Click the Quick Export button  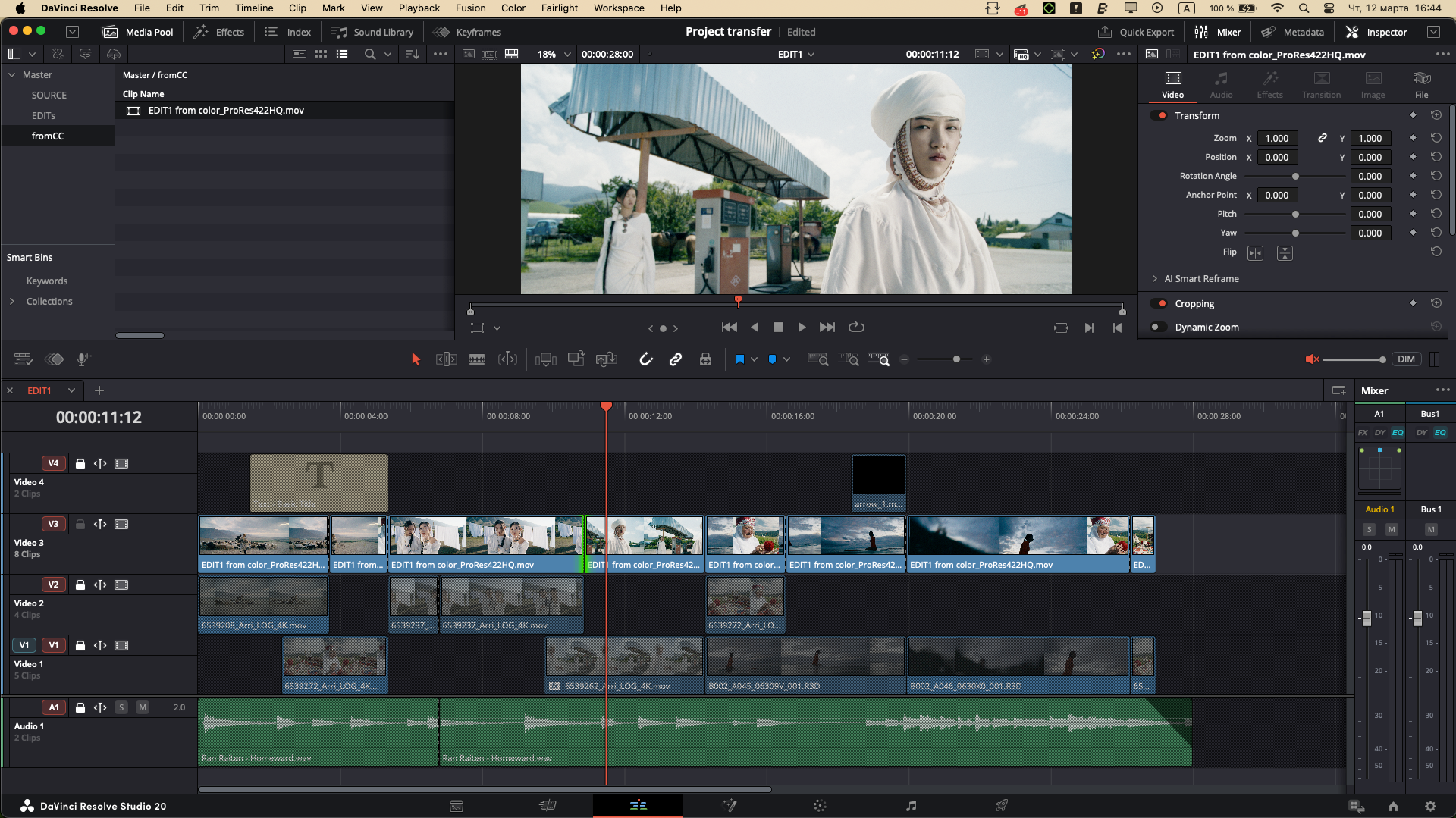(1136, 32)
